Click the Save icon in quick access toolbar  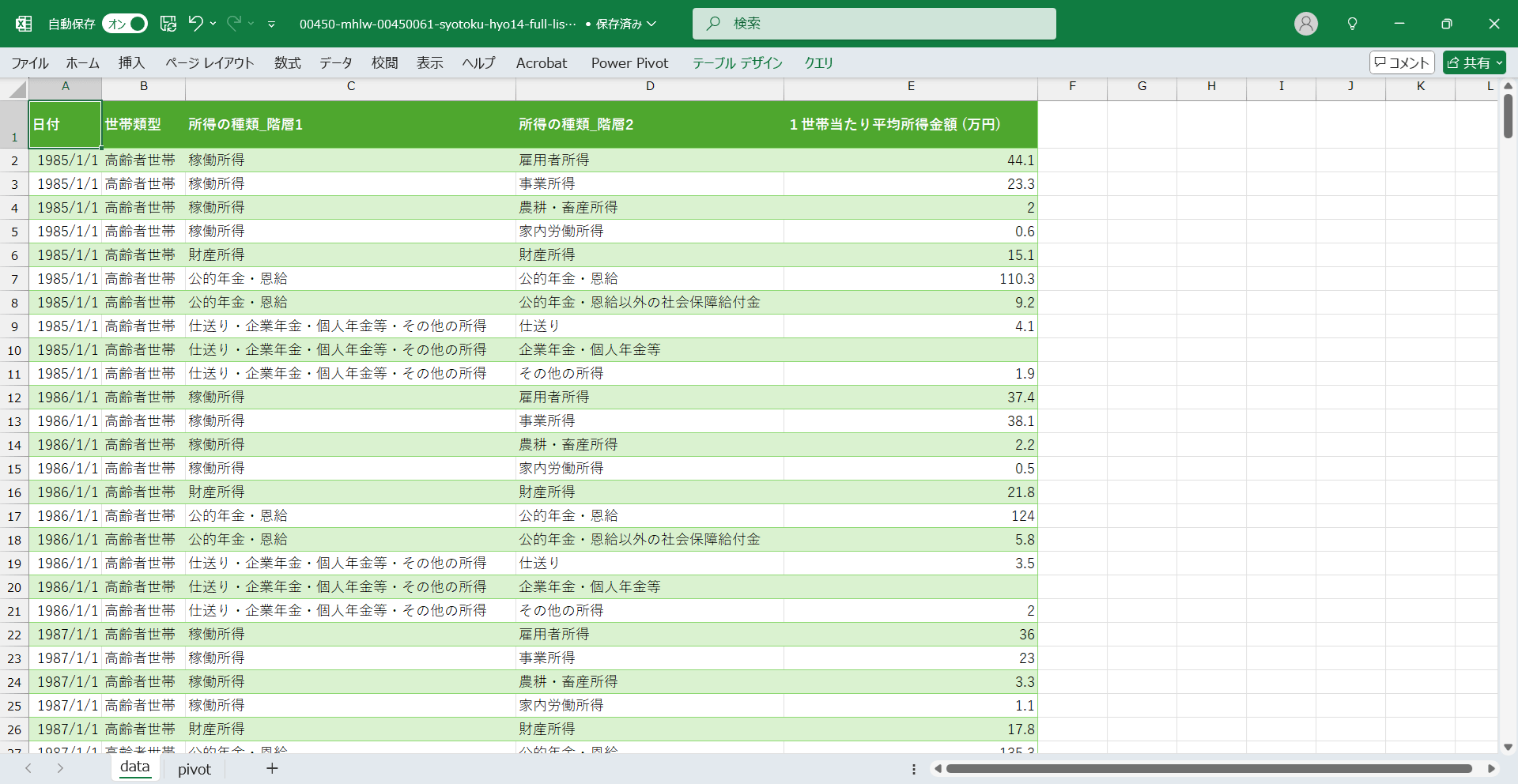168,24
